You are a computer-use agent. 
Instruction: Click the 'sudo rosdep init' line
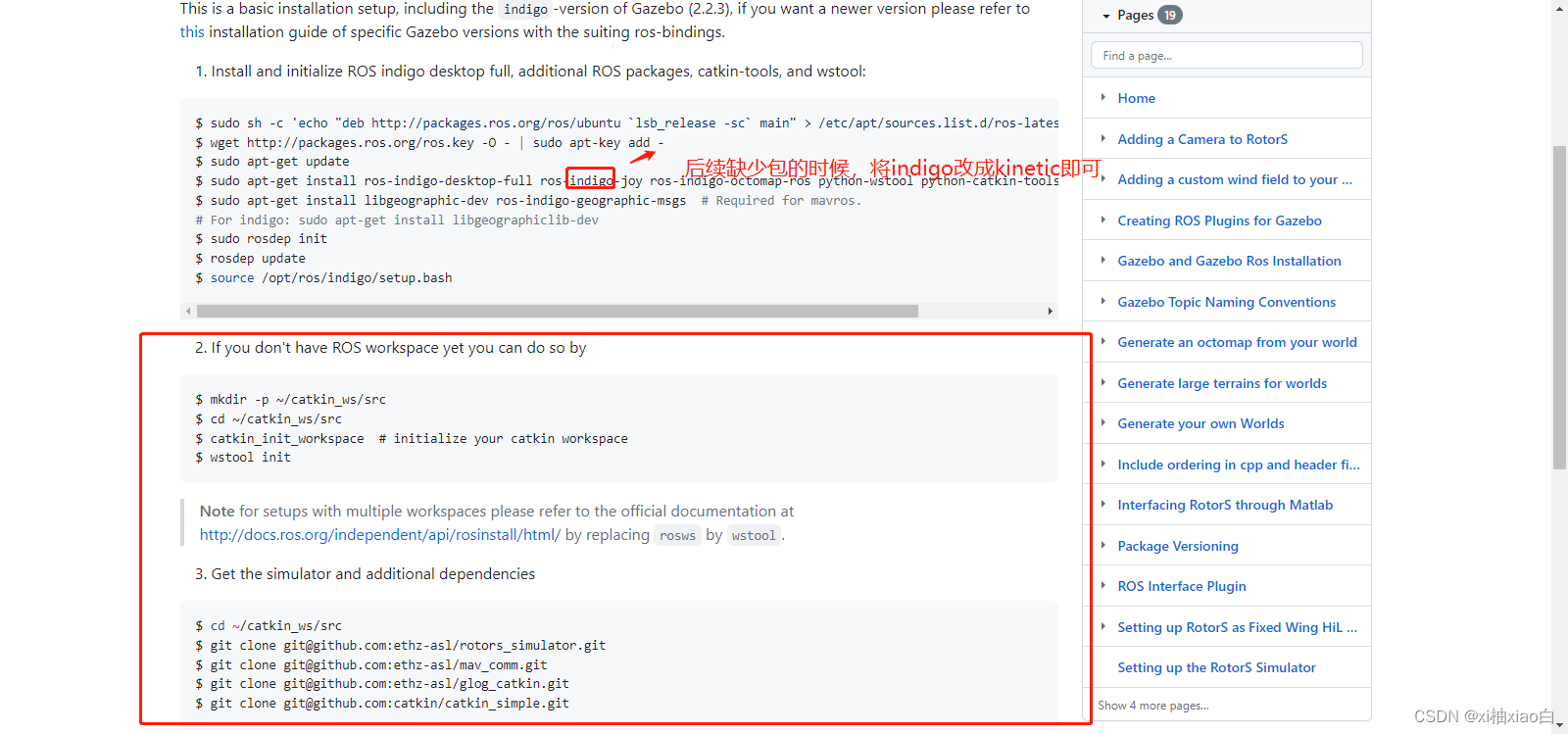point(261,239)
